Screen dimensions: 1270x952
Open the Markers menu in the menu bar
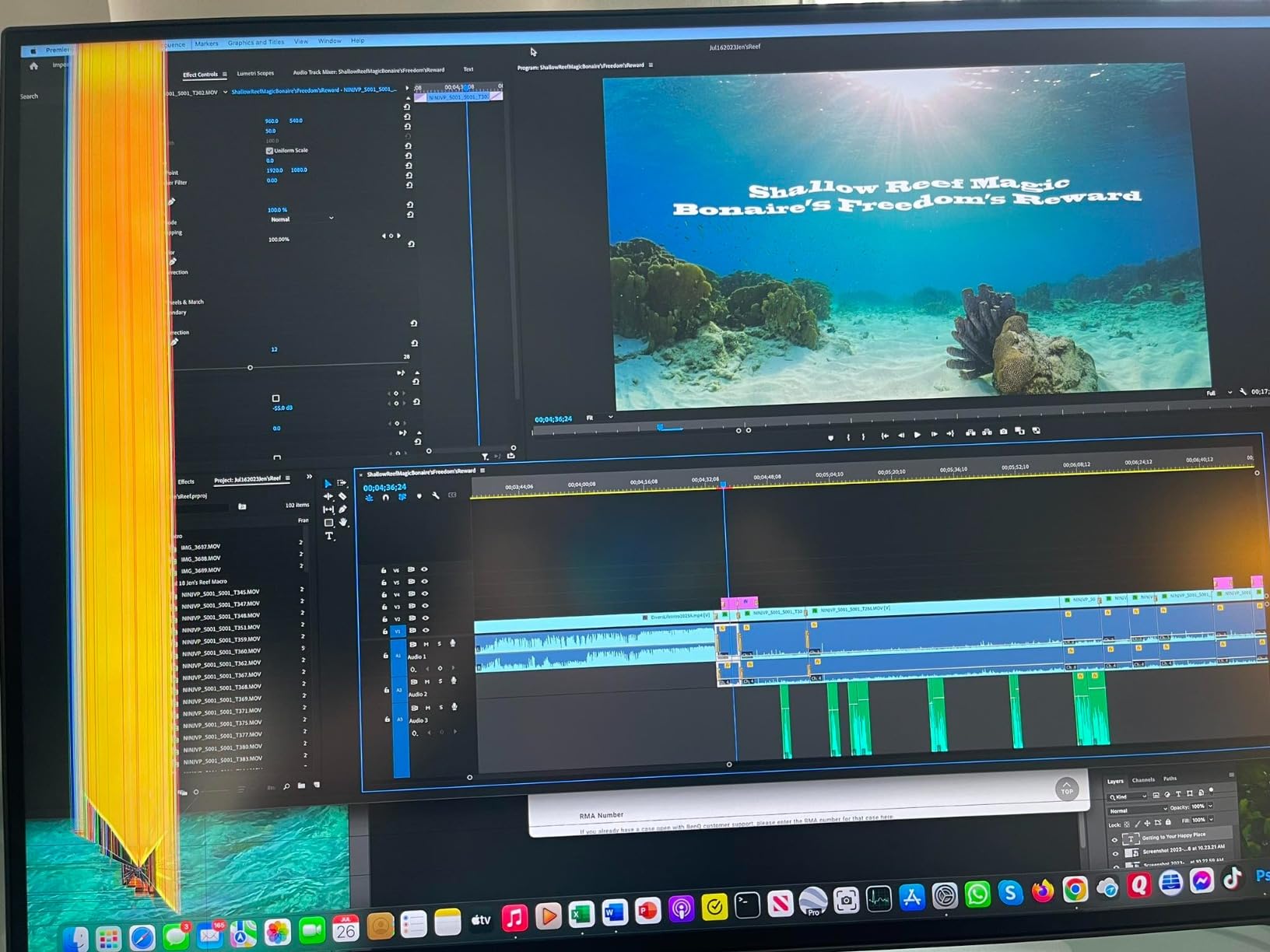point(207,41)
